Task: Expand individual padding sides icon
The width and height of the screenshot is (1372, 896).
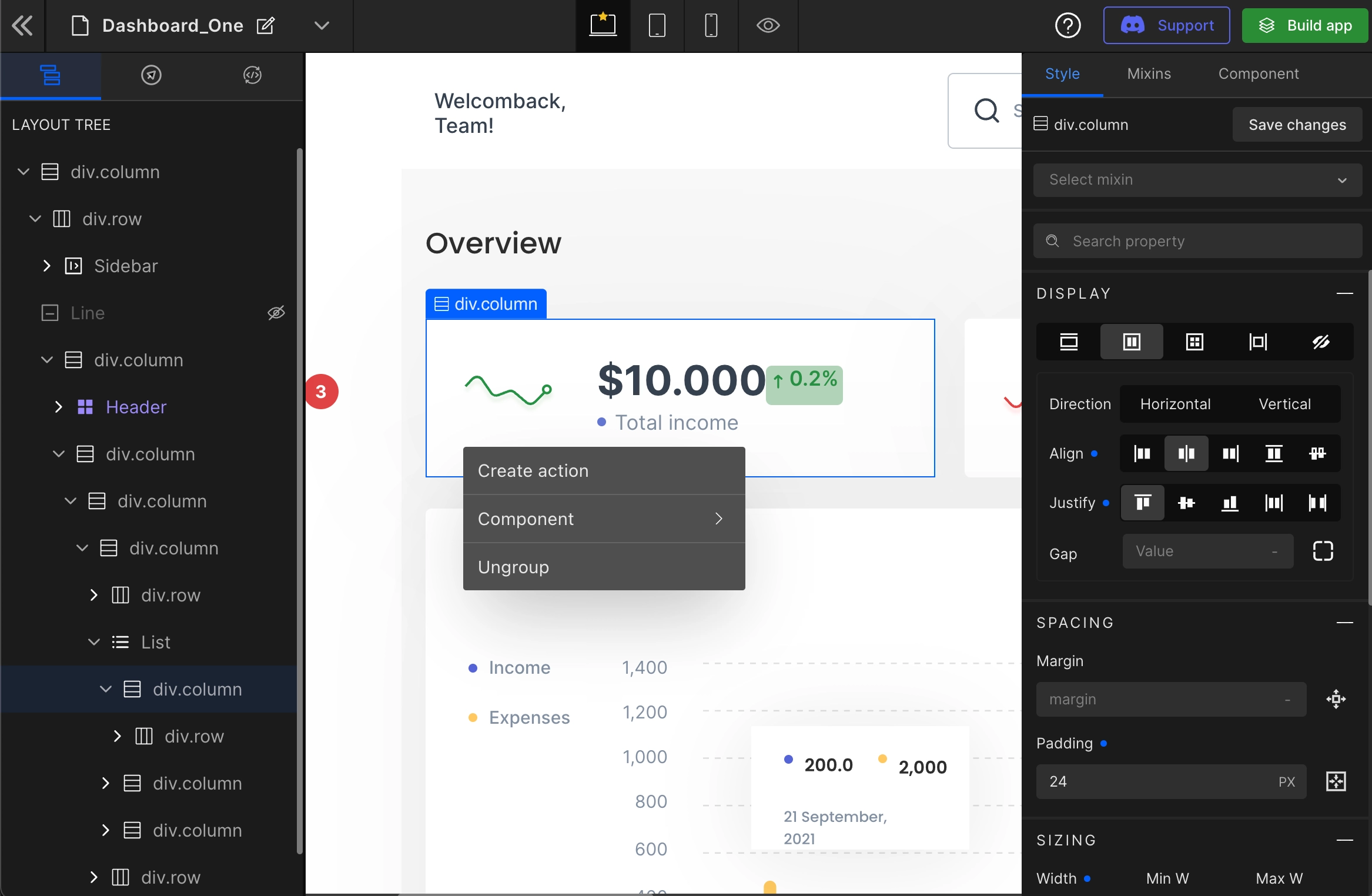Action: [x=1336, y=782]
